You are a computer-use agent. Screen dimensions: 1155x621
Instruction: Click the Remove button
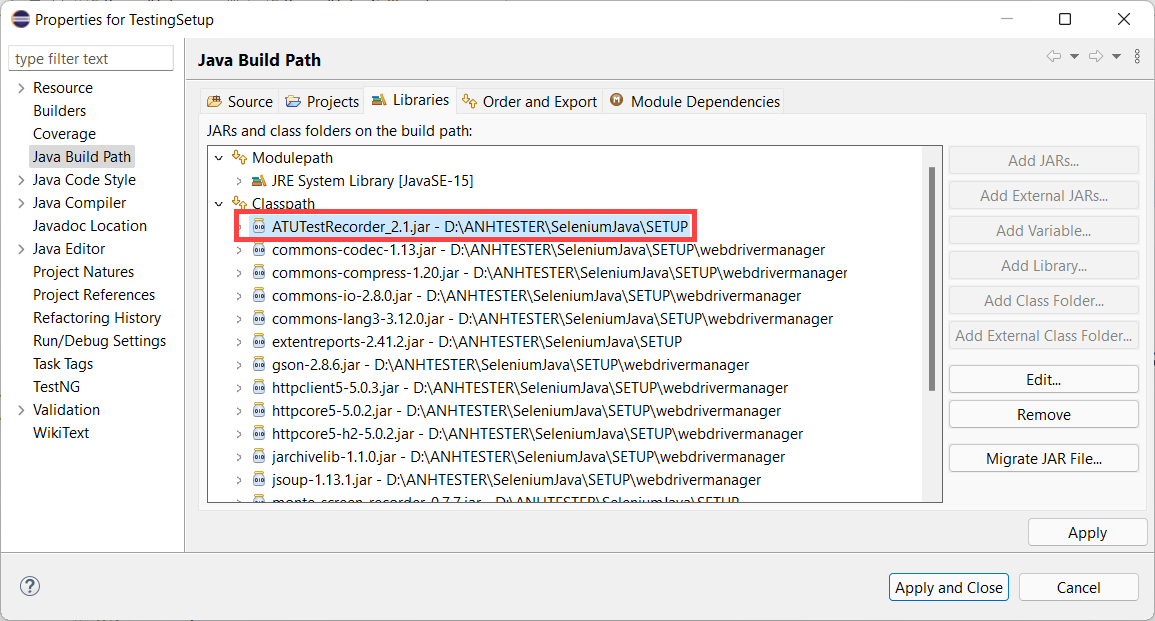click(1044, 415)
